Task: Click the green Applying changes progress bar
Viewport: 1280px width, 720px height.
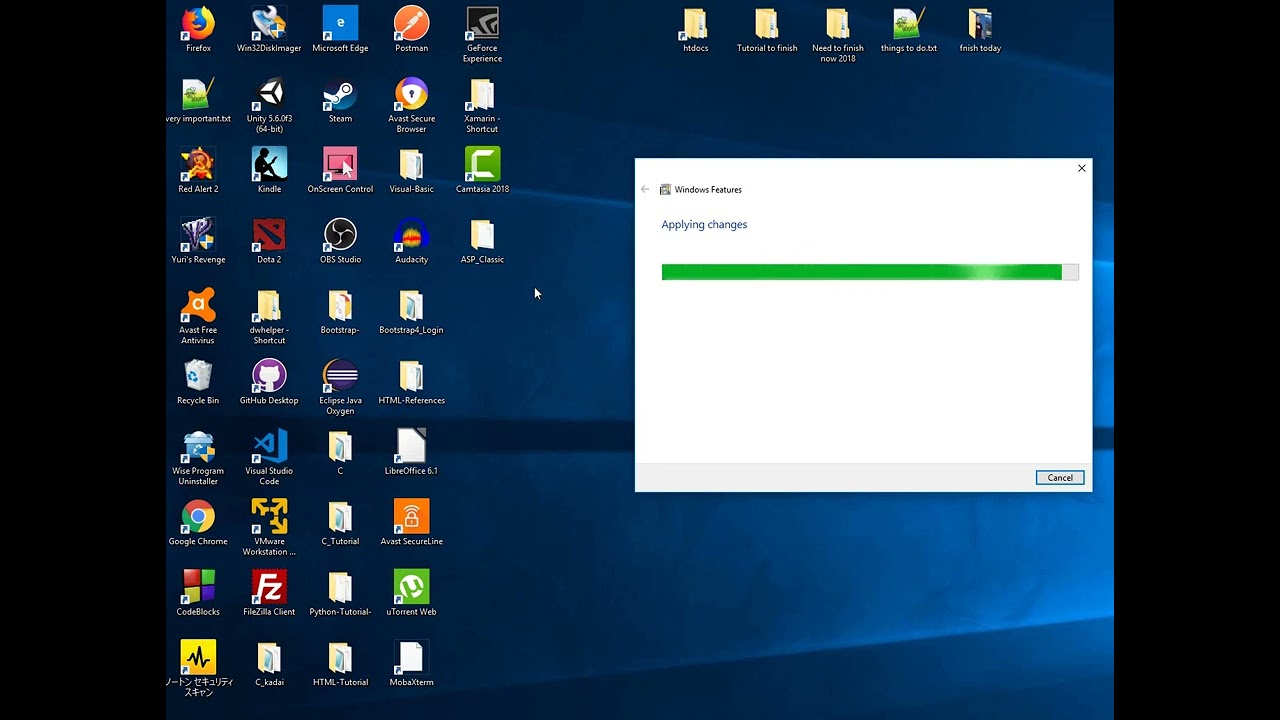Action: 870,272
